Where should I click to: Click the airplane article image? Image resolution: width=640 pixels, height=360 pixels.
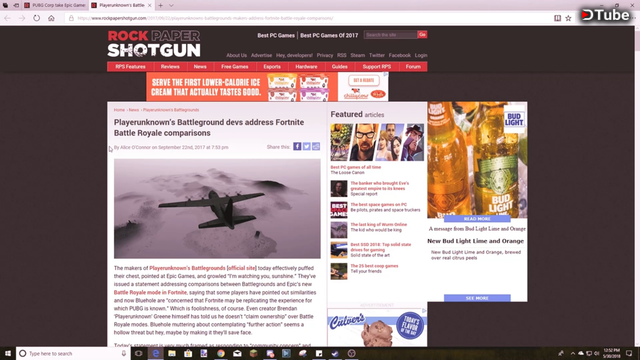point(217,209)
